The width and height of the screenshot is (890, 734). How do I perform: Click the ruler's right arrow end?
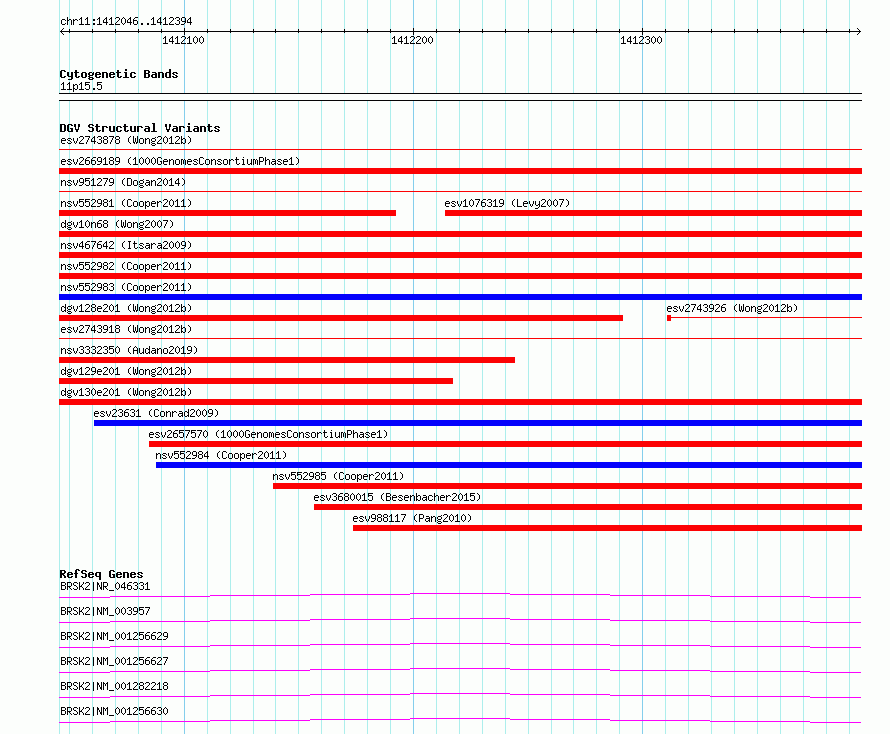coord(858,31)
